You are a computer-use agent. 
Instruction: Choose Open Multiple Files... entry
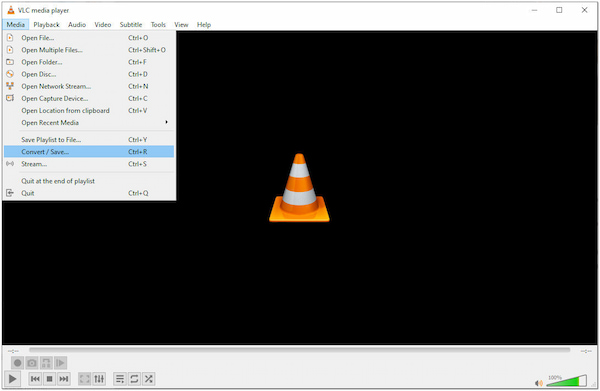[89, 50]
